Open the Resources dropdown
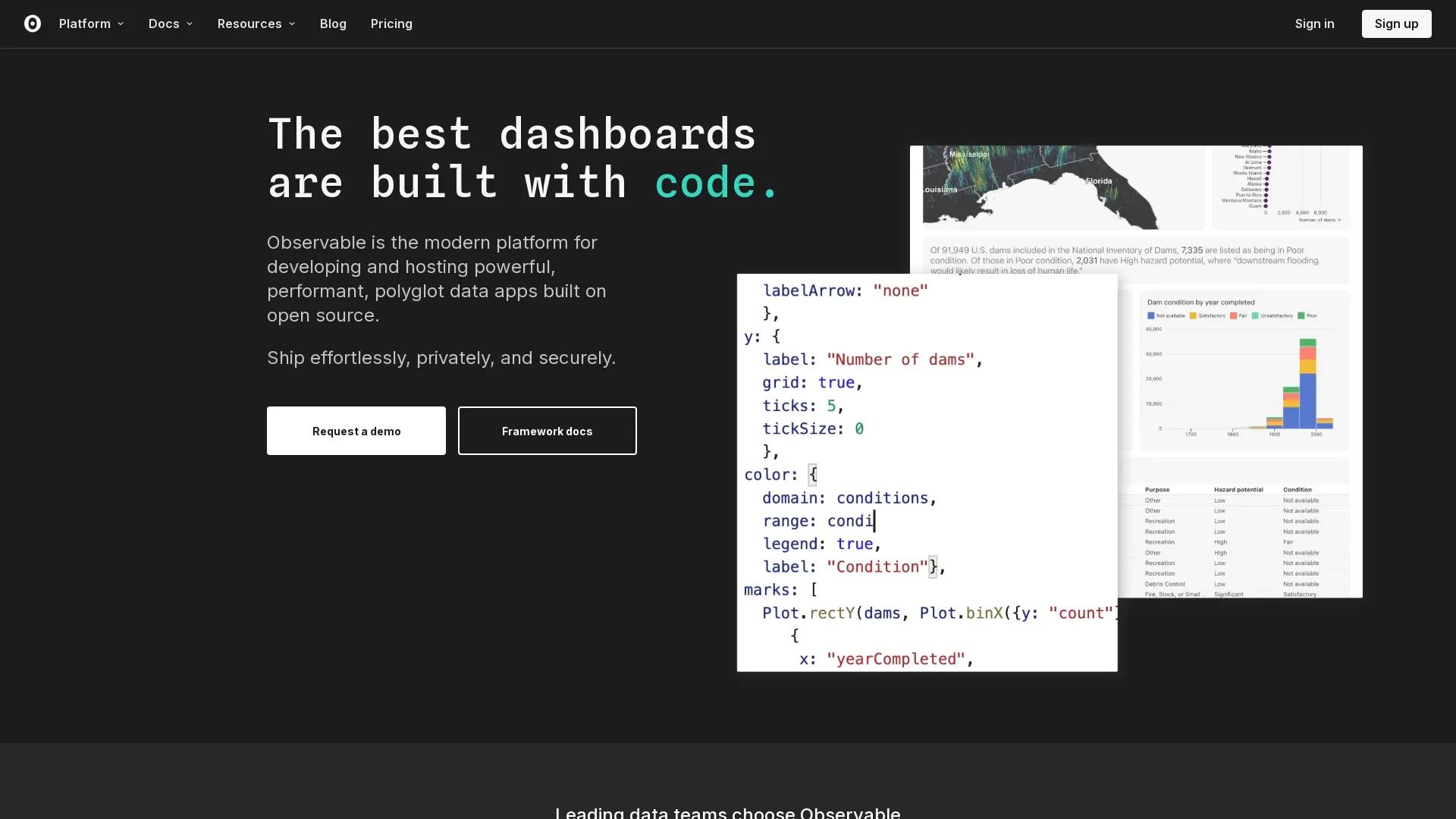This screenshot has width=1456, height=819. pyautogui.click(x=250, y=24)
